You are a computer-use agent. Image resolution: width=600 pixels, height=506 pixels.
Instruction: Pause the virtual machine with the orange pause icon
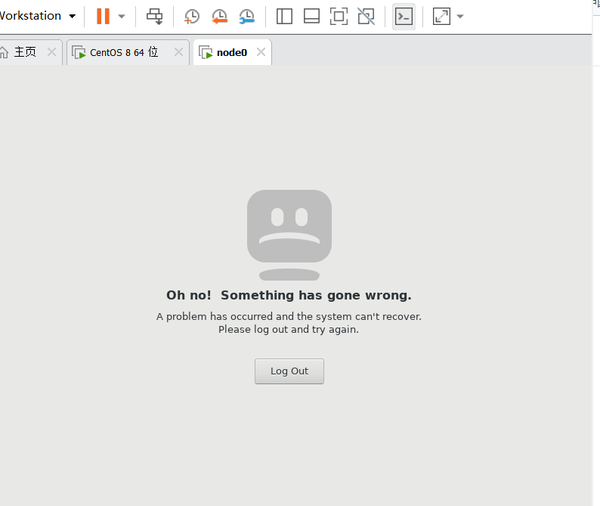(103, 16)
